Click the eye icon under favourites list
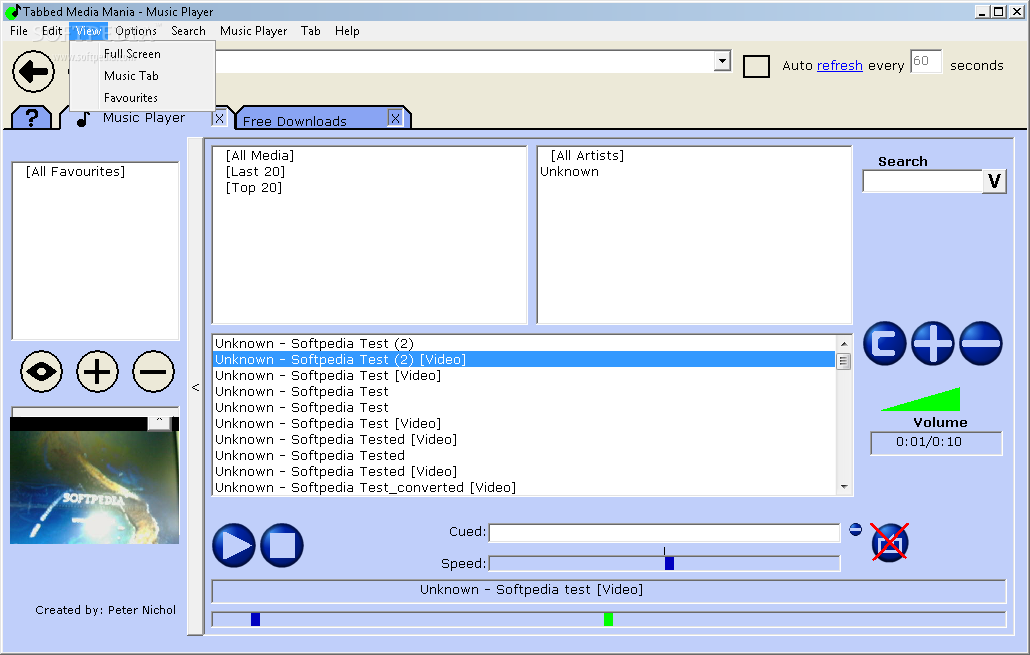Viewport: 1030px width, 655px height. coord(41,372)
